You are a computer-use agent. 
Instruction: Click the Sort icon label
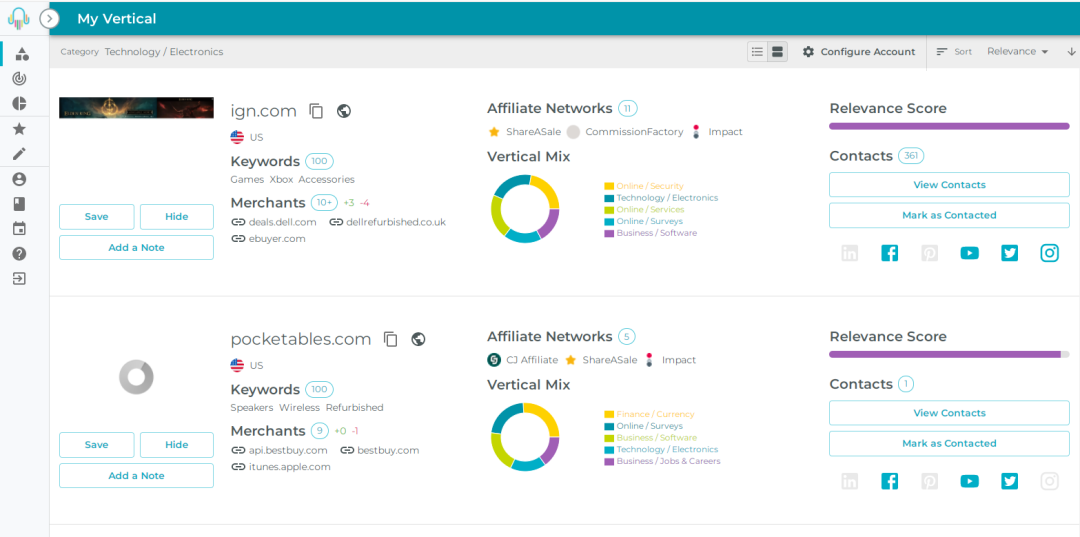[x=954, y=52]
